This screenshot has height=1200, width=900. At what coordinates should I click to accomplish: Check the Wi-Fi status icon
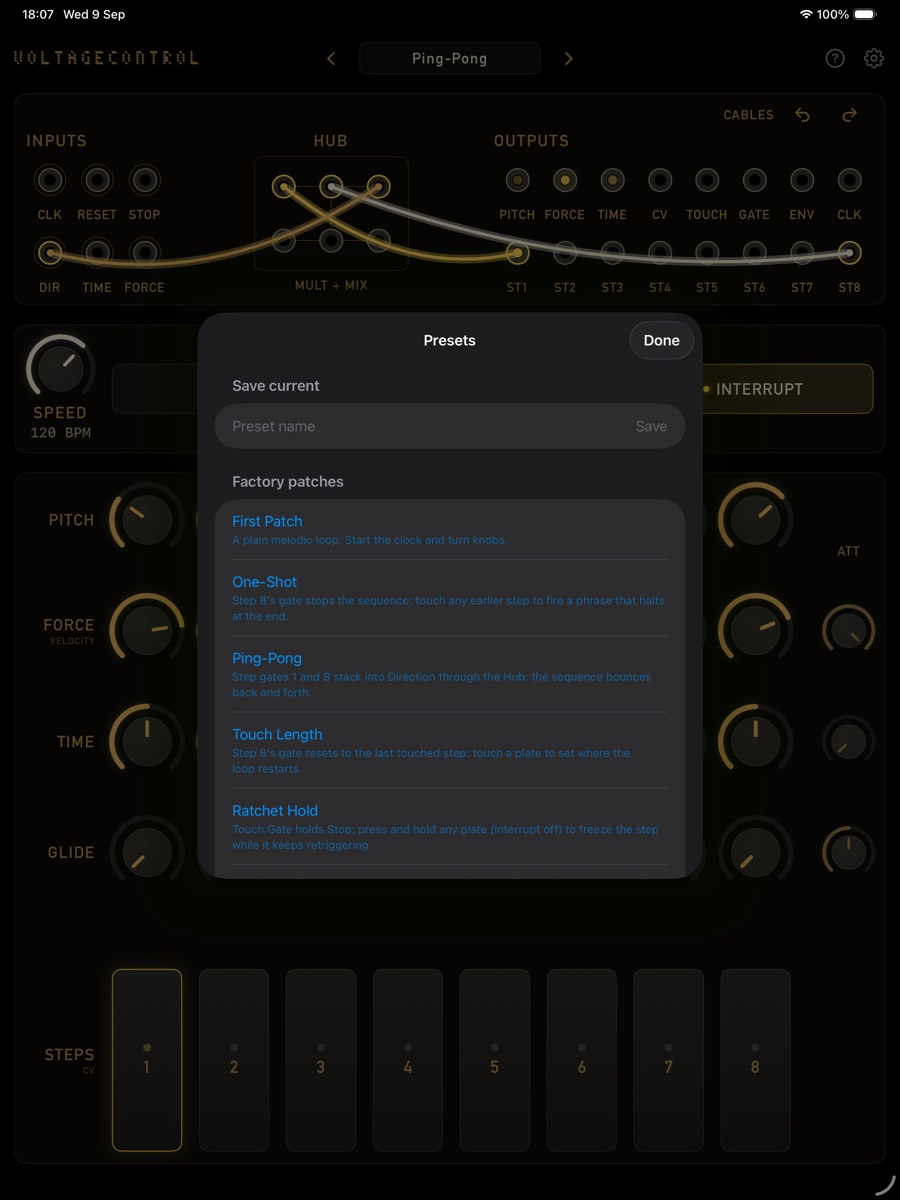tap(806, 15)
